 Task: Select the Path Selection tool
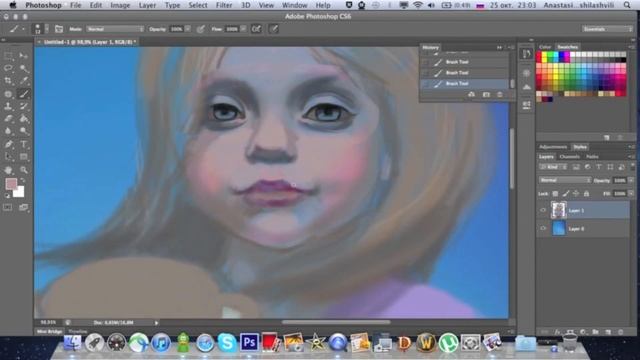(x=8, y=157)
